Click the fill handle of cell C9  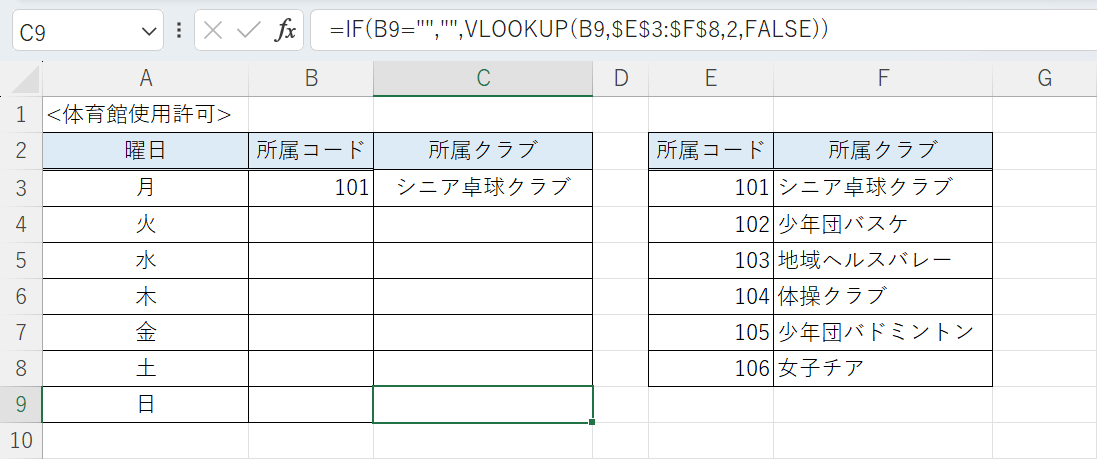(x=593, y=422)
